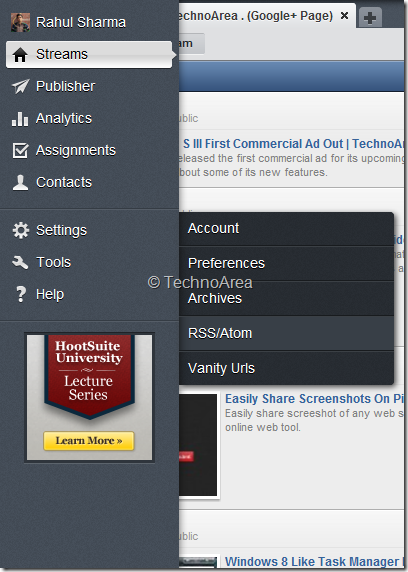Open Settings via gear icon
The height and width of the screenshot is (572, 408).
[20, 231]
